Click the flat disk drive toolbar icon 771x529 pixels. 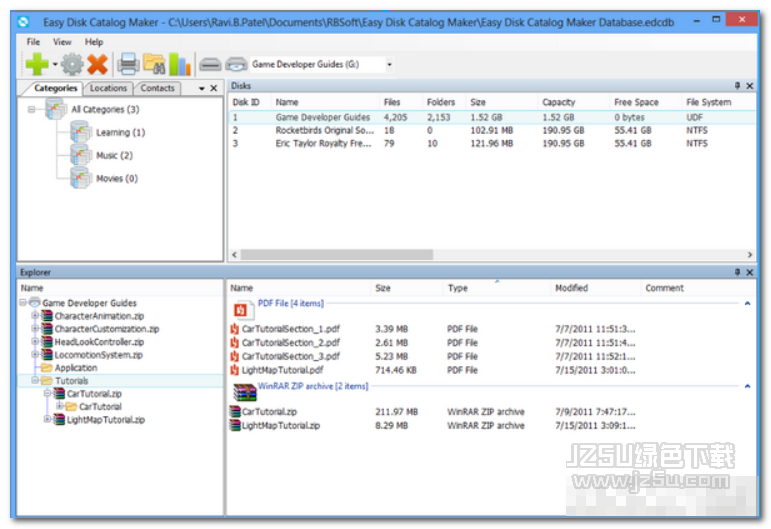tap(210, 64)
